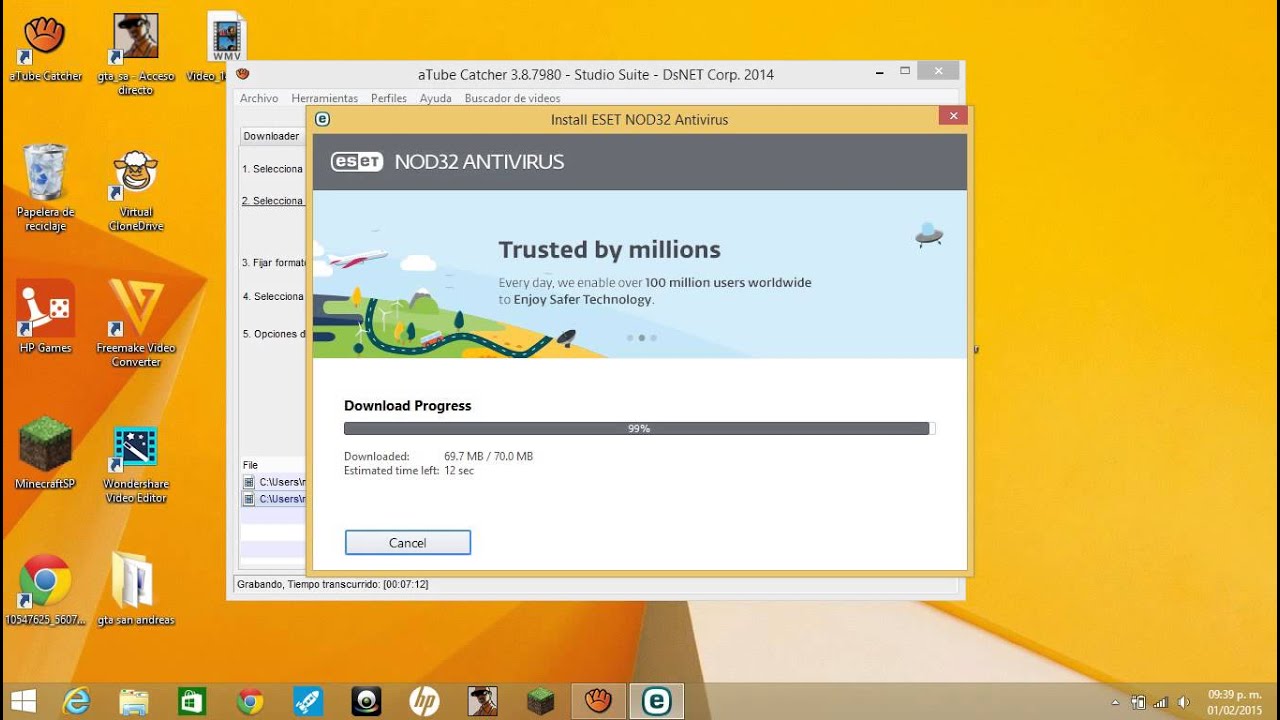Click the '1. Selecciona' step label
This screenshot has height=720, width=1280.
click(272, 169)
